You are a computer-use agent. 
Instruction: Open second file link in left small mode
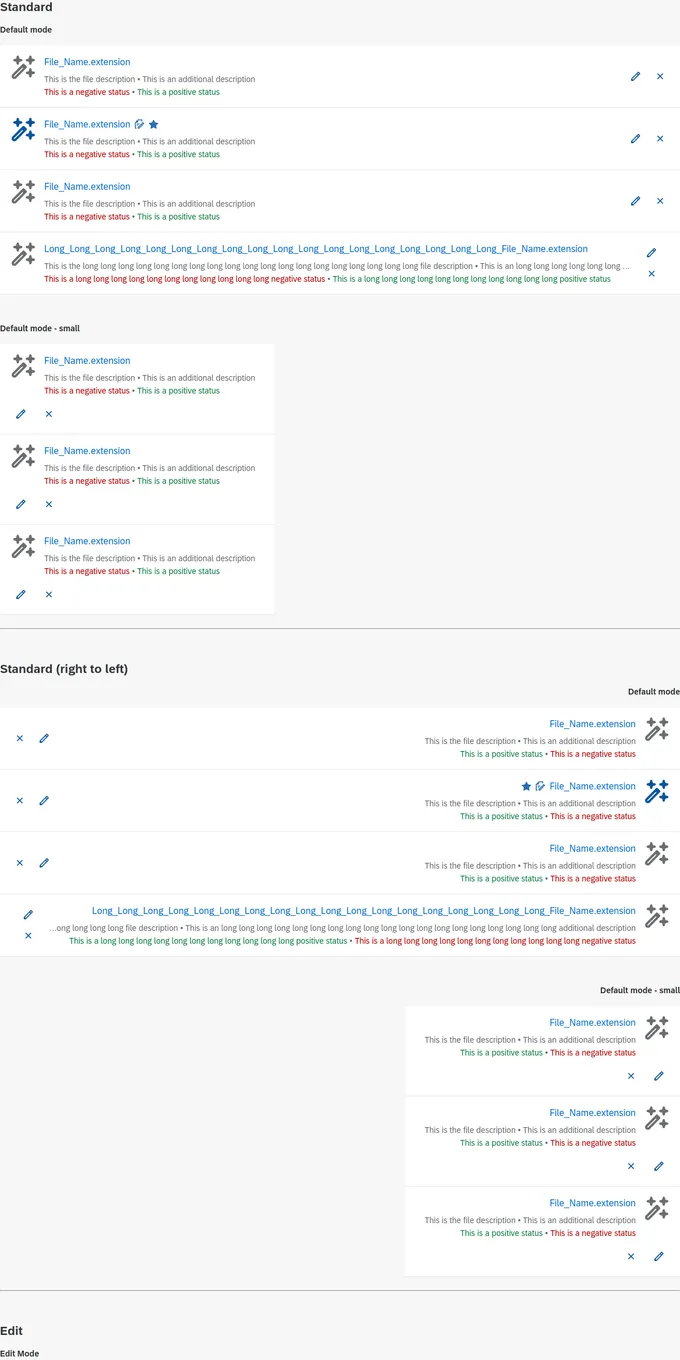point(87,451)
